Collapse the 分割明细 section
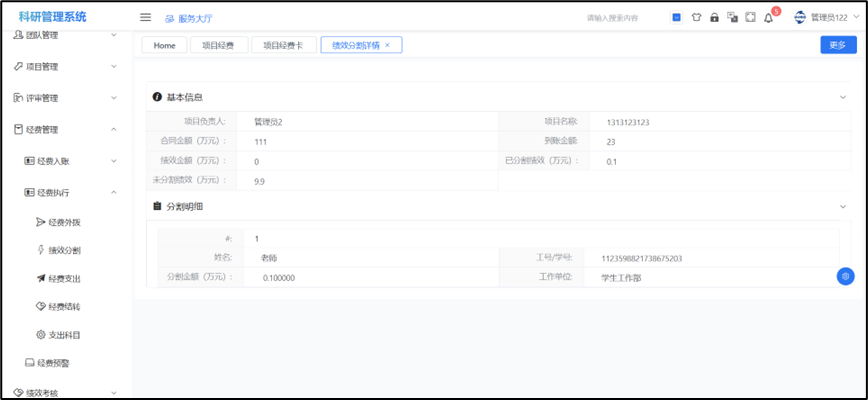This screenshot has height=400, width=868. pos(843,206)
